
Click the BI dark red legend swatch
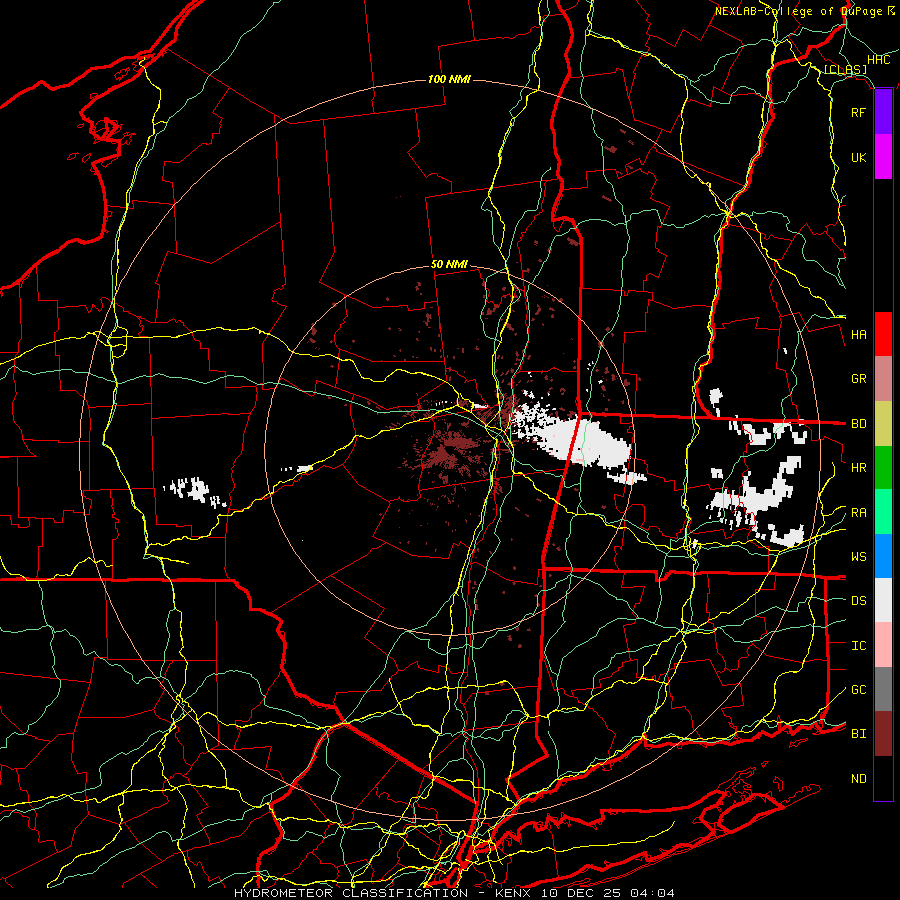pyautogui.click(x=883, y=734)
